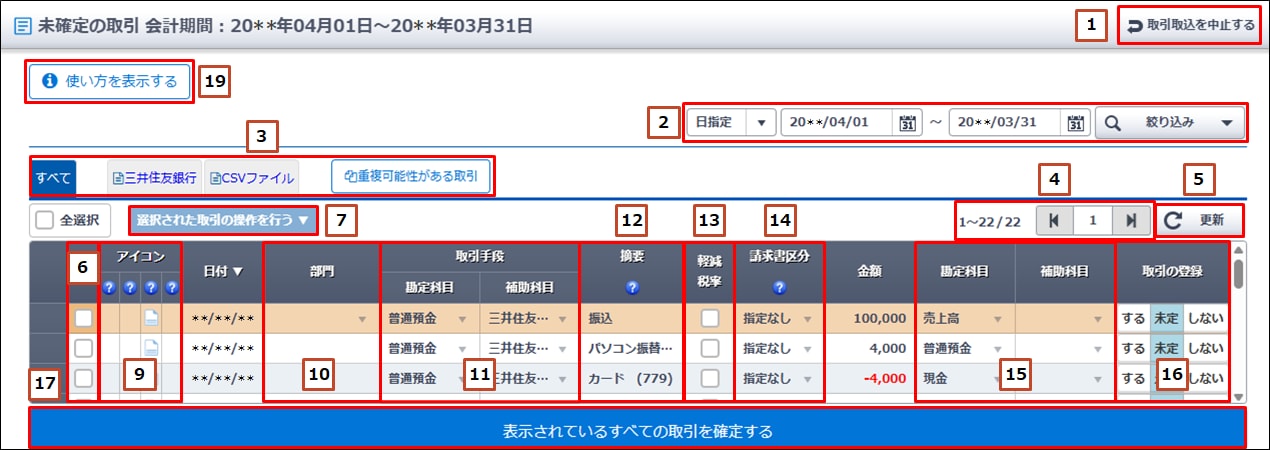This screenshot has width=1270, height=450.
Task: Show 重複可能性がある取引
Action: pyautogui.click(x=411, y=176)
